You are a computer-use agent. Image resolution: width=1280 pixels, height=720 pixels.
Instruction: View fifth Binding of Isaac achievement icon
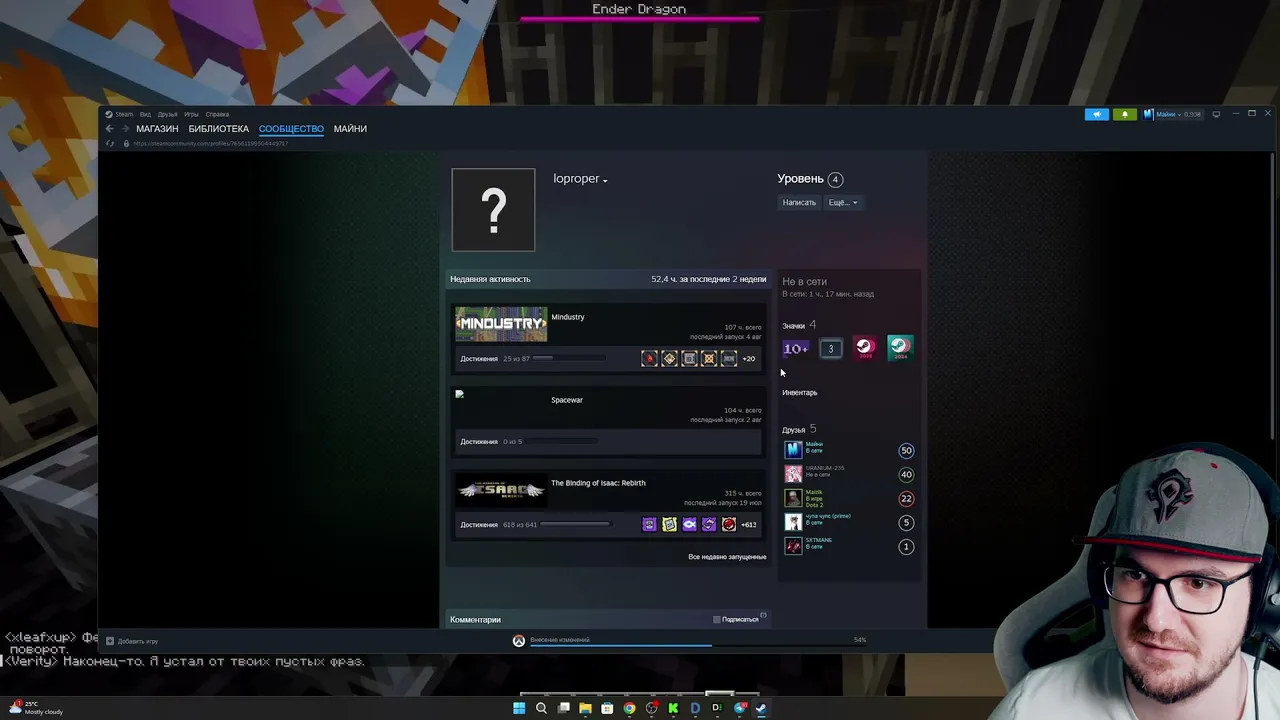(x=729, y=524)
